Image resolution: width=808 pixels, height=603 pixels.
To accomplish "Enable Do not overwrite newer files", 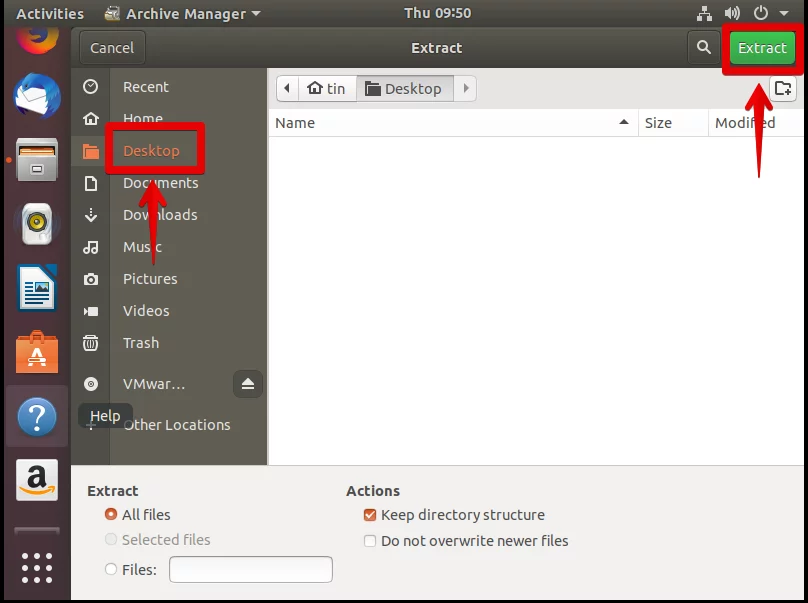I will coord(369,541).
